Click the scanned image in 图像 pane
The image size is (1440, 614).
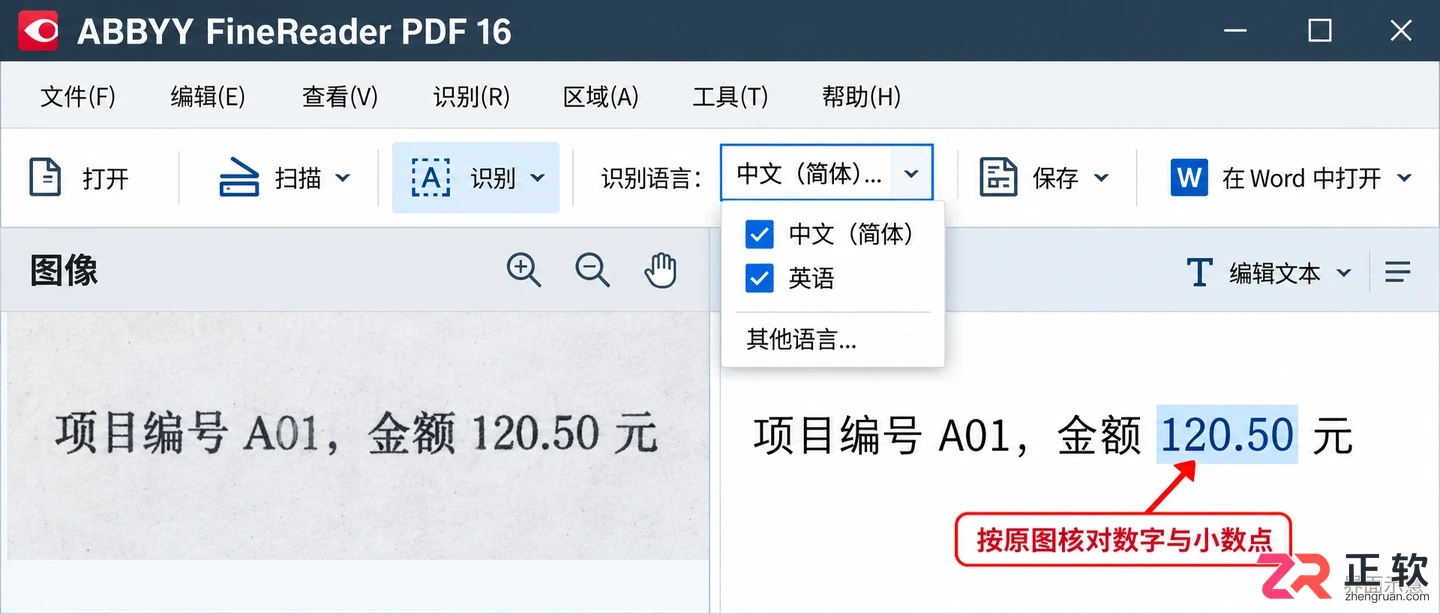pyautogui.click(x=357, y=435)
